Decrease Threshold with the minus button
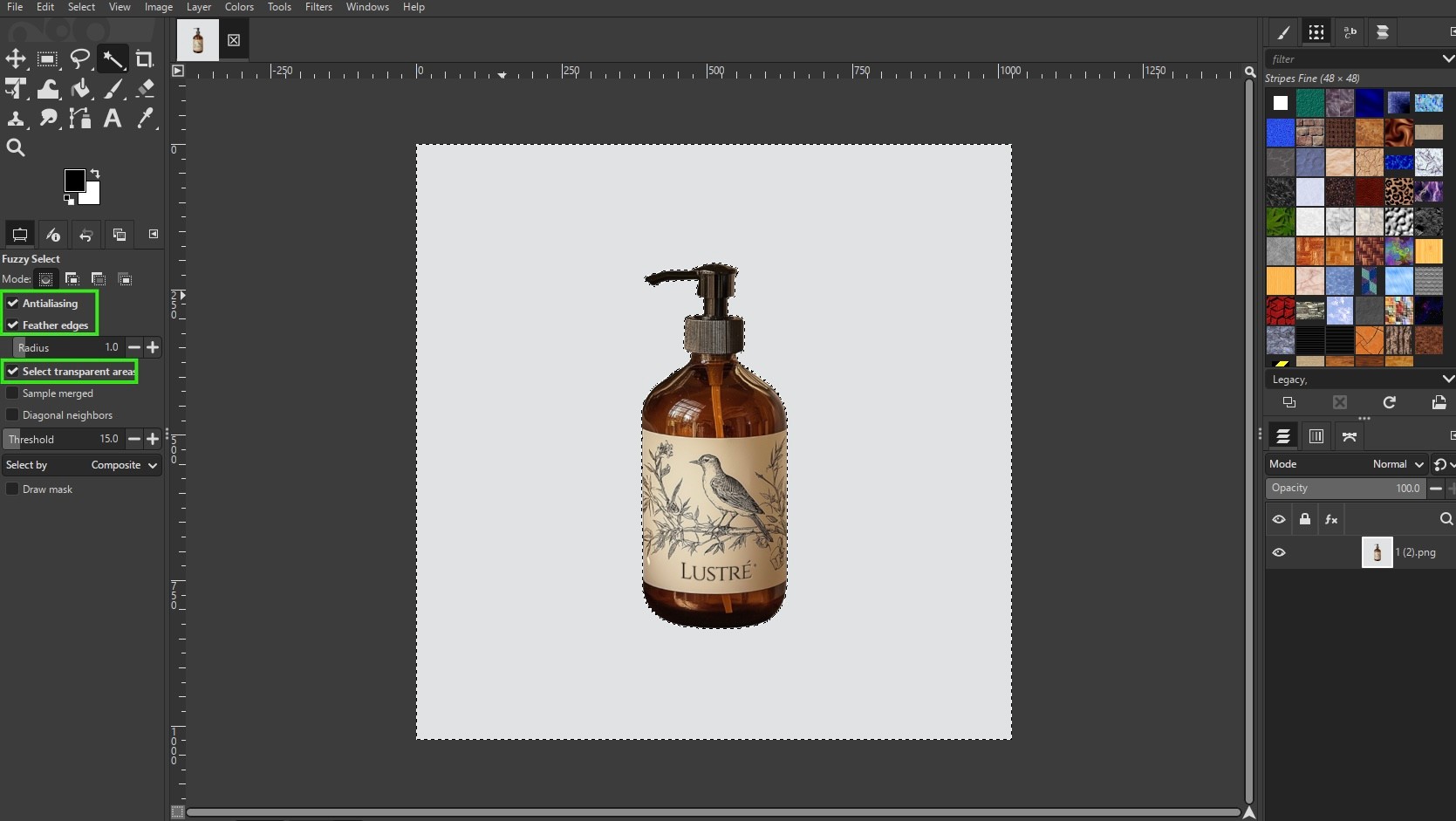The image size is (1456, 821). (134, 439)
